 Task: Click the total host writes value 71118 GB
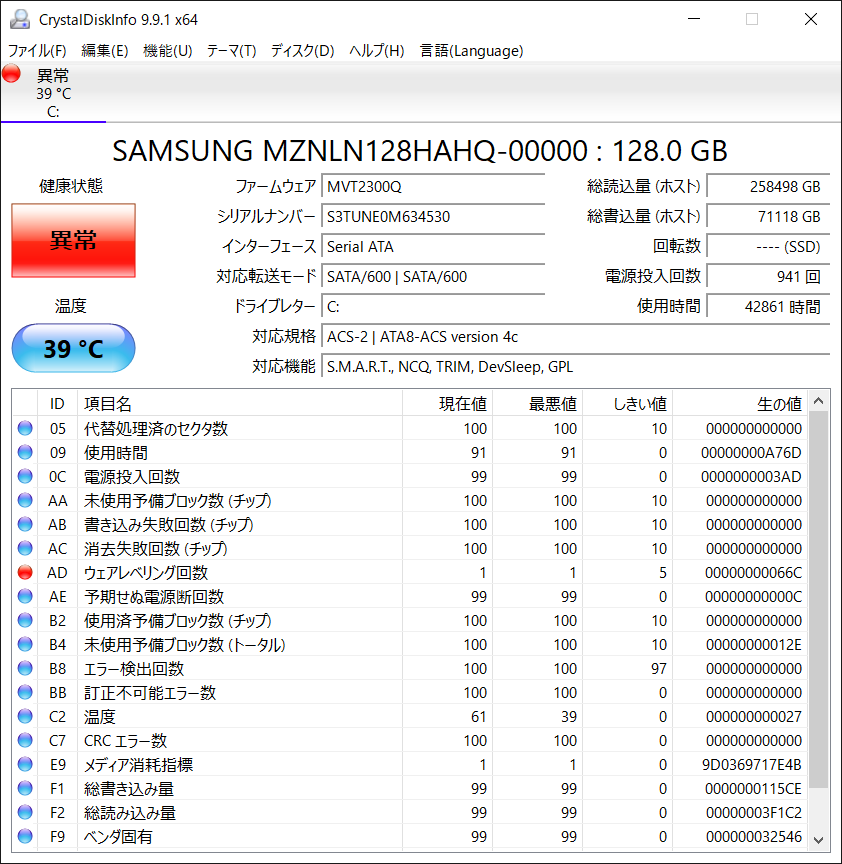point(768,217)
